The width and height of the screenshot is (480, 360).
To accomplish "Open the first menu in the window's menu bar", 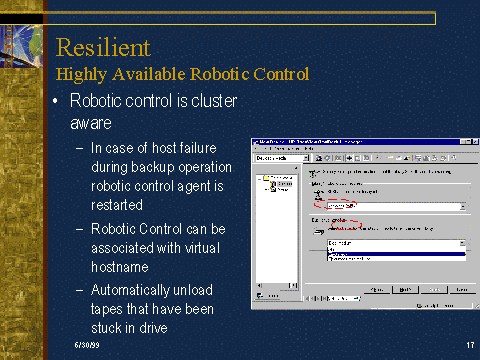I will point(256,148).
